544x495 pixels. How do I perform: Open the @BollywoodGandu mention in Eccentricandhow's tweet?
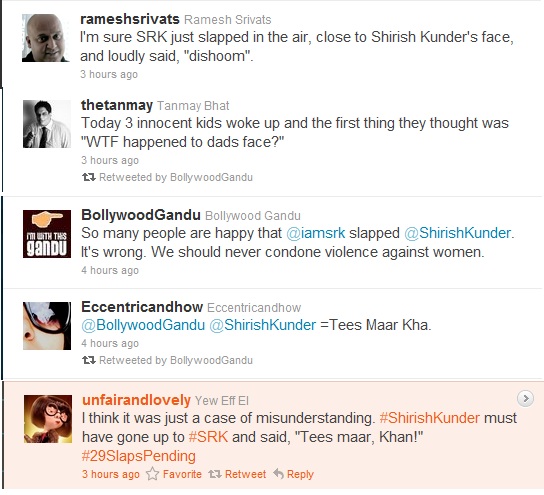pos(143,325)
